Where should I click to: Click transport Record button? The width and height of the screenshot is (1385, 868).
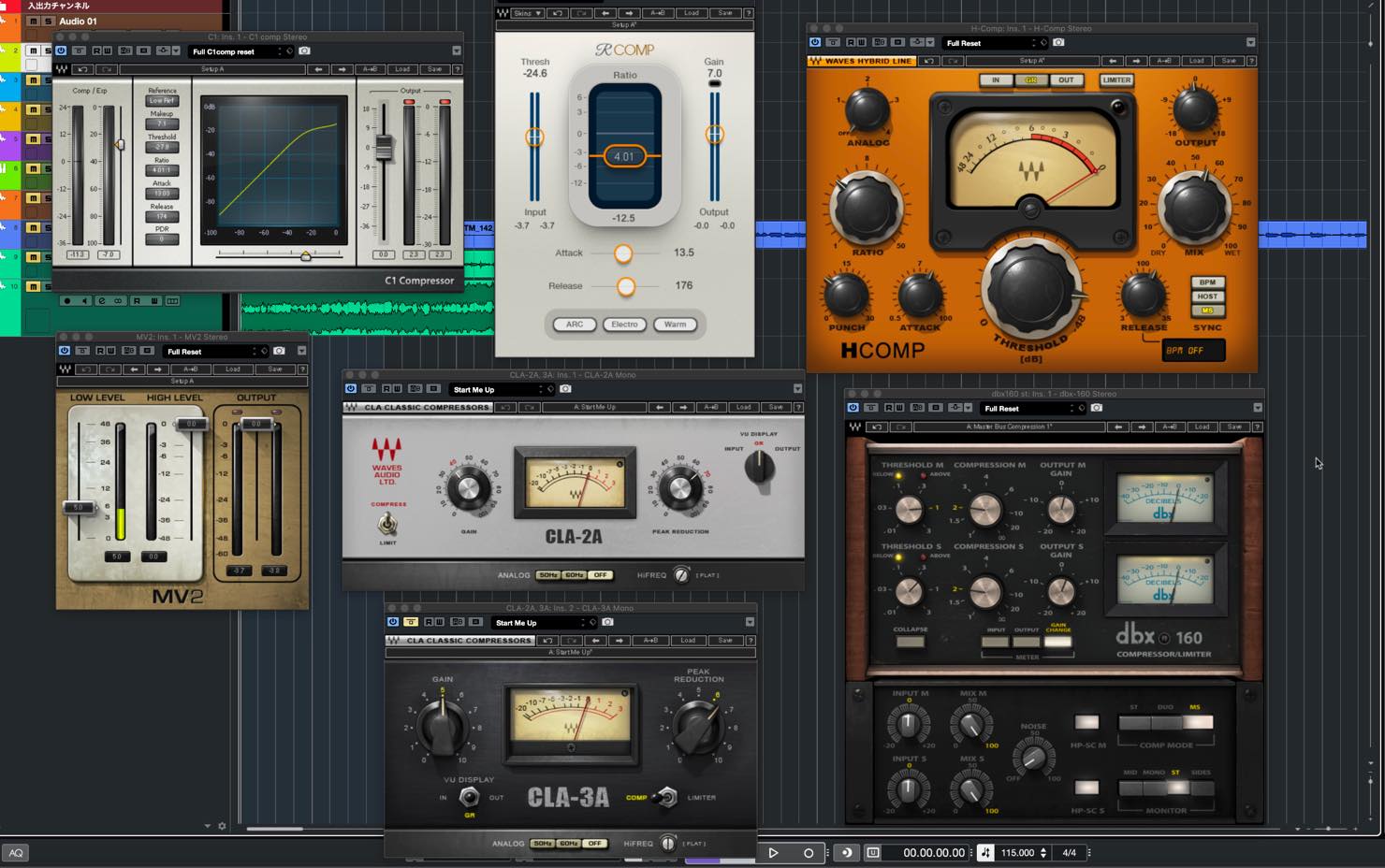tap(809, 853)
